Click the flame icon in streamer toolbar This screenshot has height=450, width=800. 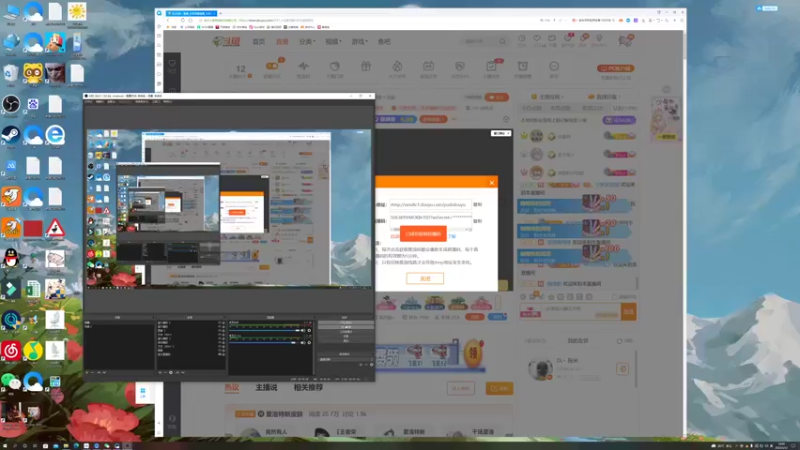tap(397, 66)
